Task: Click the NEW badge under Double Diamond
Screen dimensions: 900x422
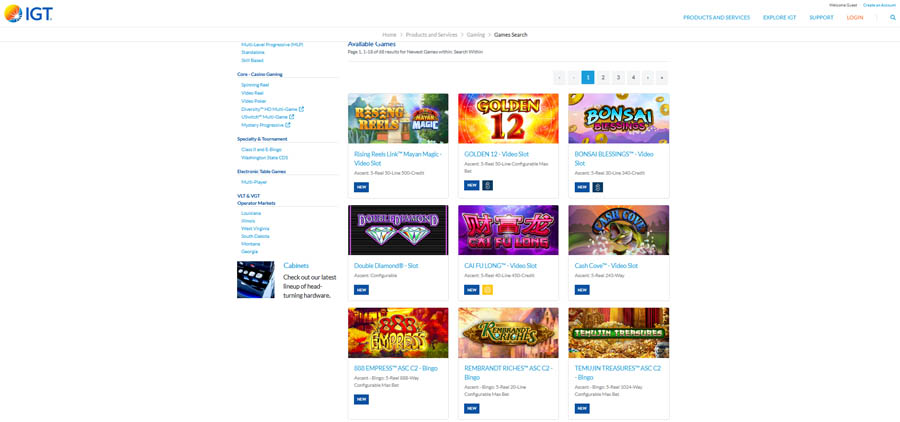Action: coord(361,290)
